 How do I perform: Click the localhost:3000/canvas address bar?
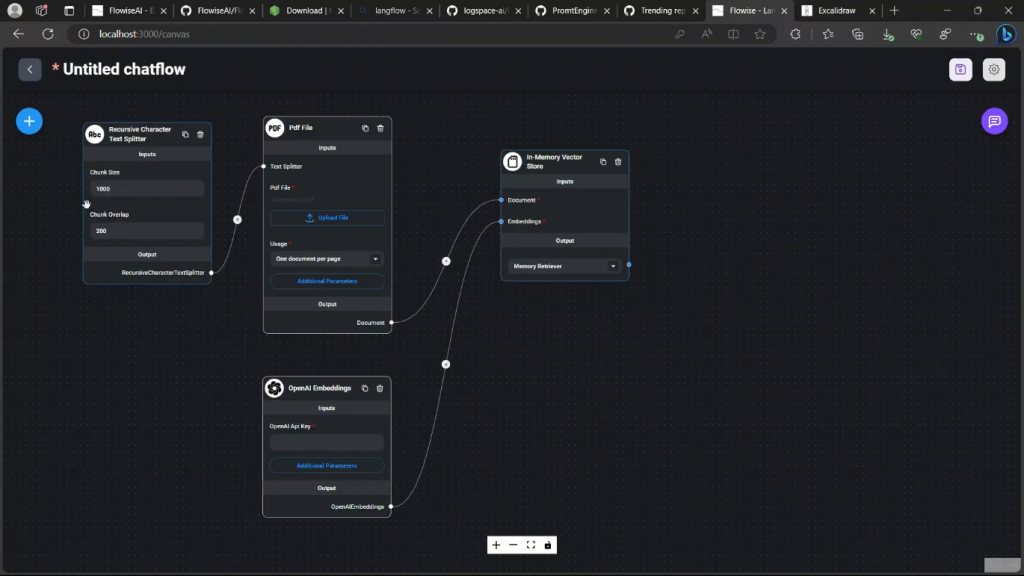(x=144, y=34)
